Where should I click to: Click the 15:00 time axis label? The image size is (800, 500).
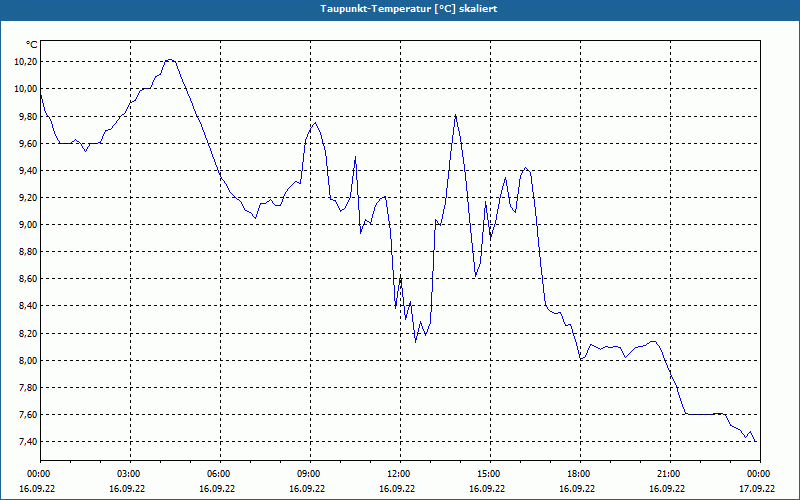pos(490,474)
